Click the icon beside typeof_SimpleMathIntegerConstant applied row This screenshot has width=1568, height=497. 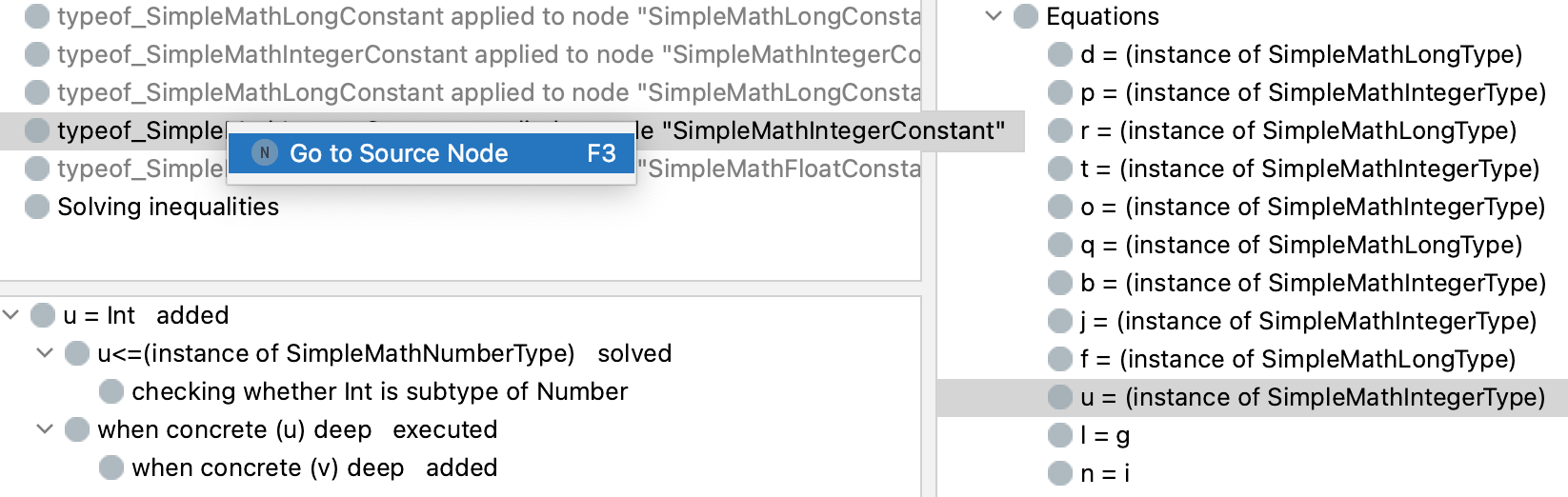37,54
